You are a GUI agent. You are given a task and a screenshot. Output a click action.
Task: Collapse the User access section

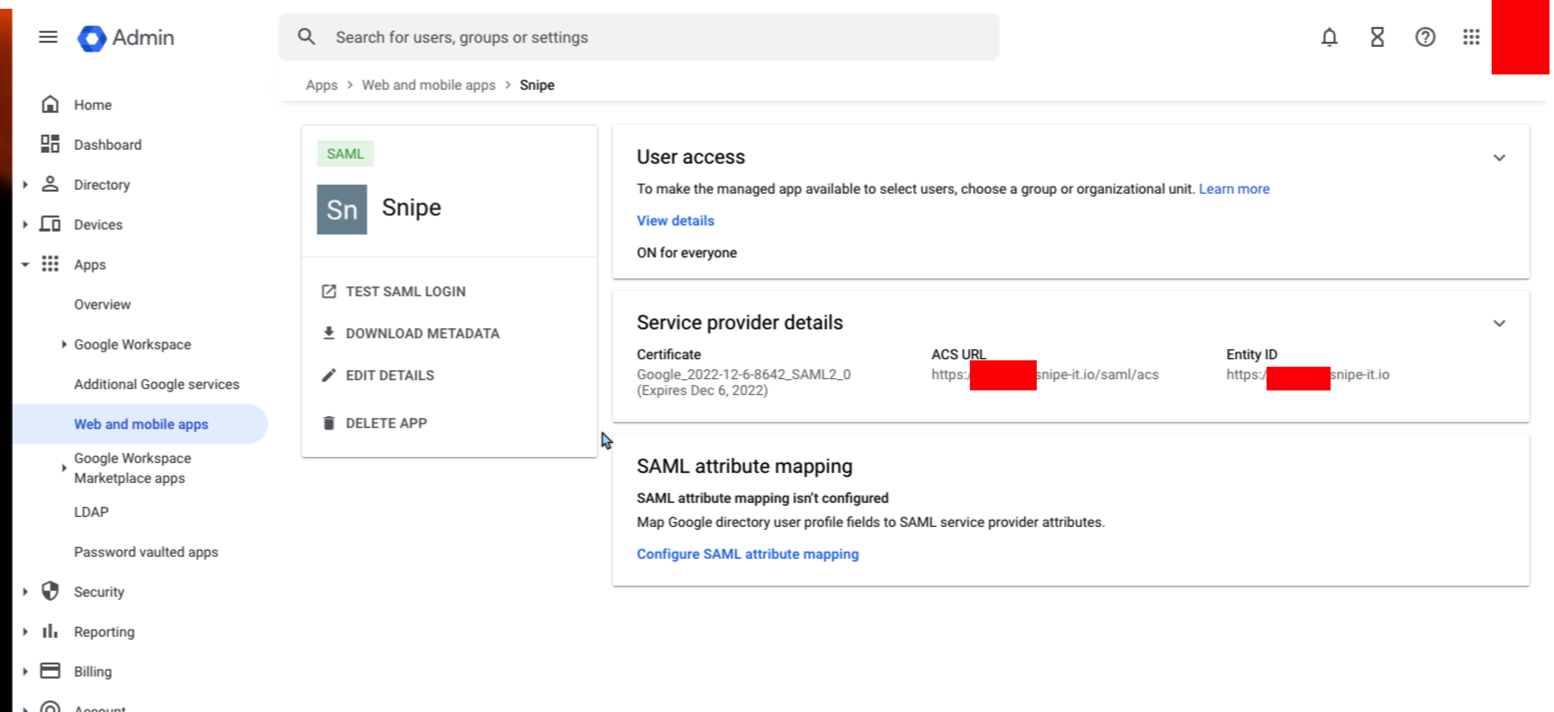click(1499, 157)
